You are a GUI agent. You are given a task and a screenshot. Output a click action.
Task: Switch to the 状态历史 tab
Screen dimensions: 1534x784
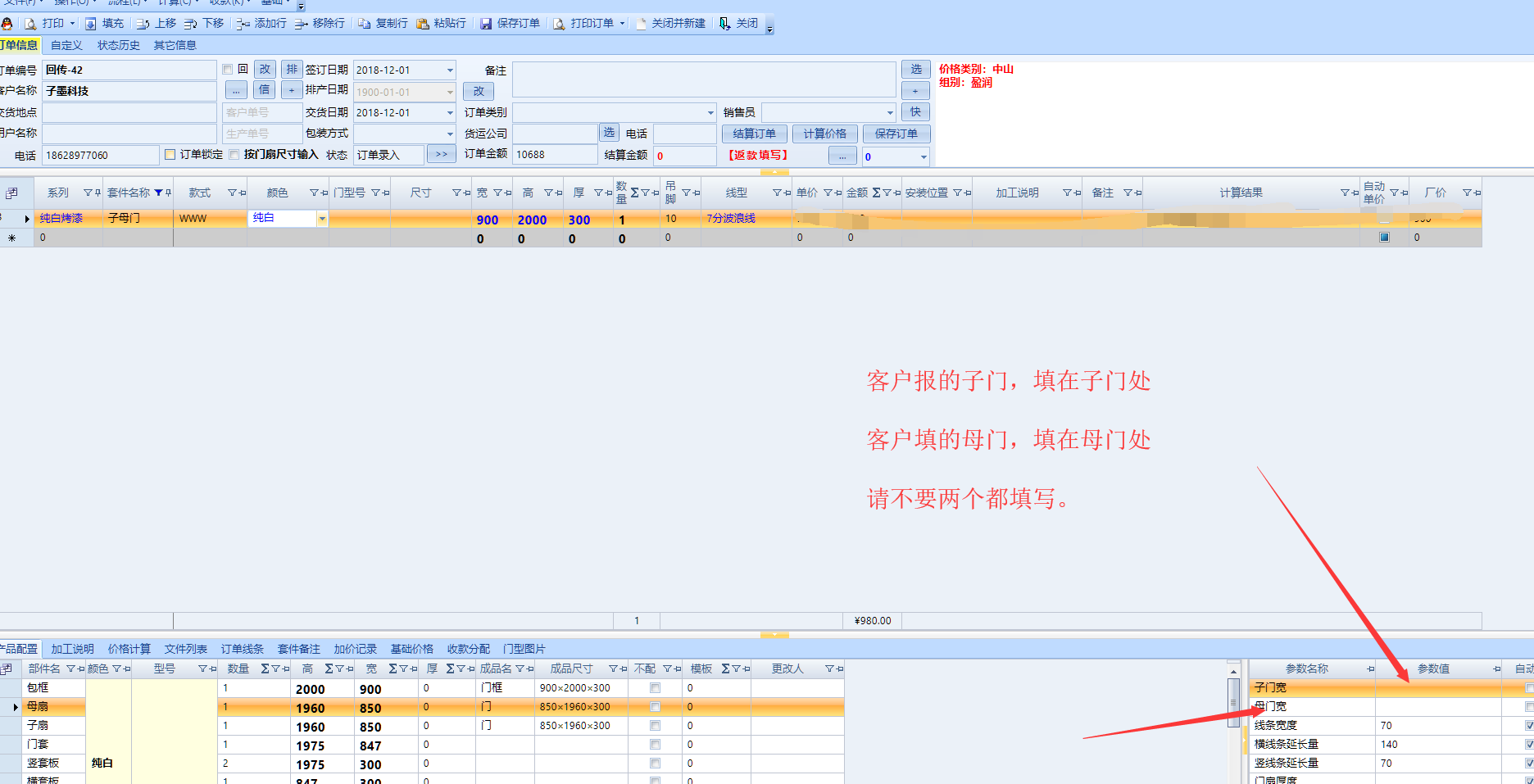(118, 45)
